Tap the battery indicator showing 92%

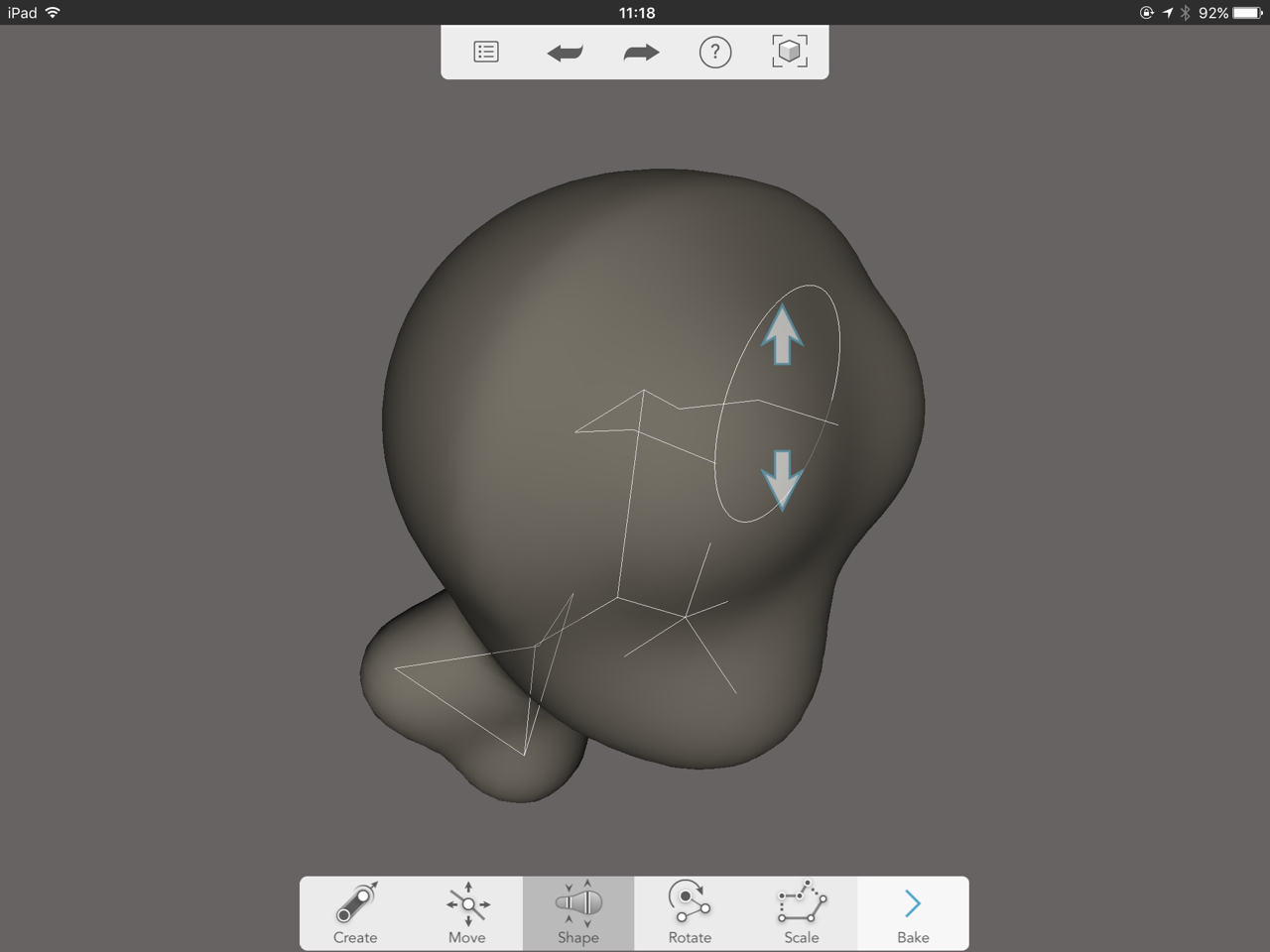pyautogui.click(x=1246, y=13)
